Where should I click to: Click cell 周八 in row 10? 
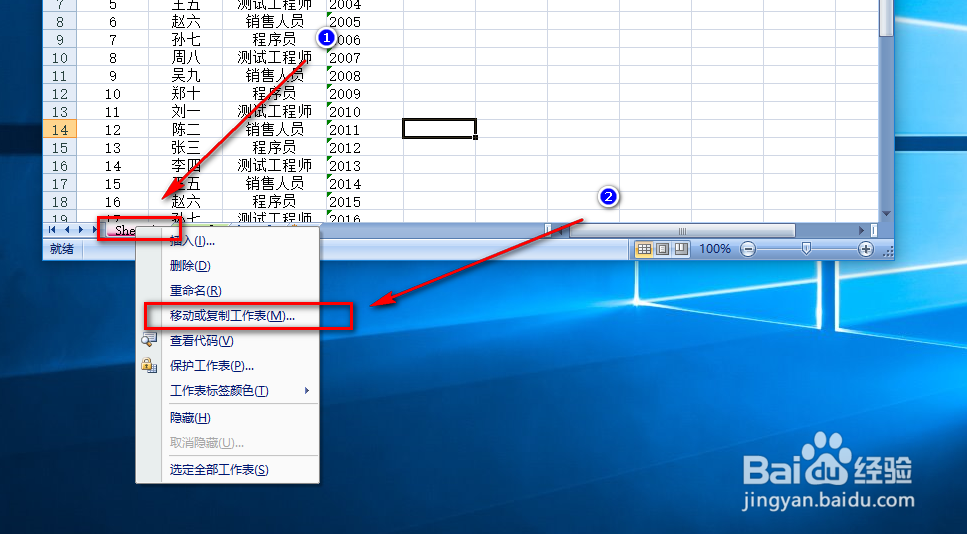coord(186,58)
